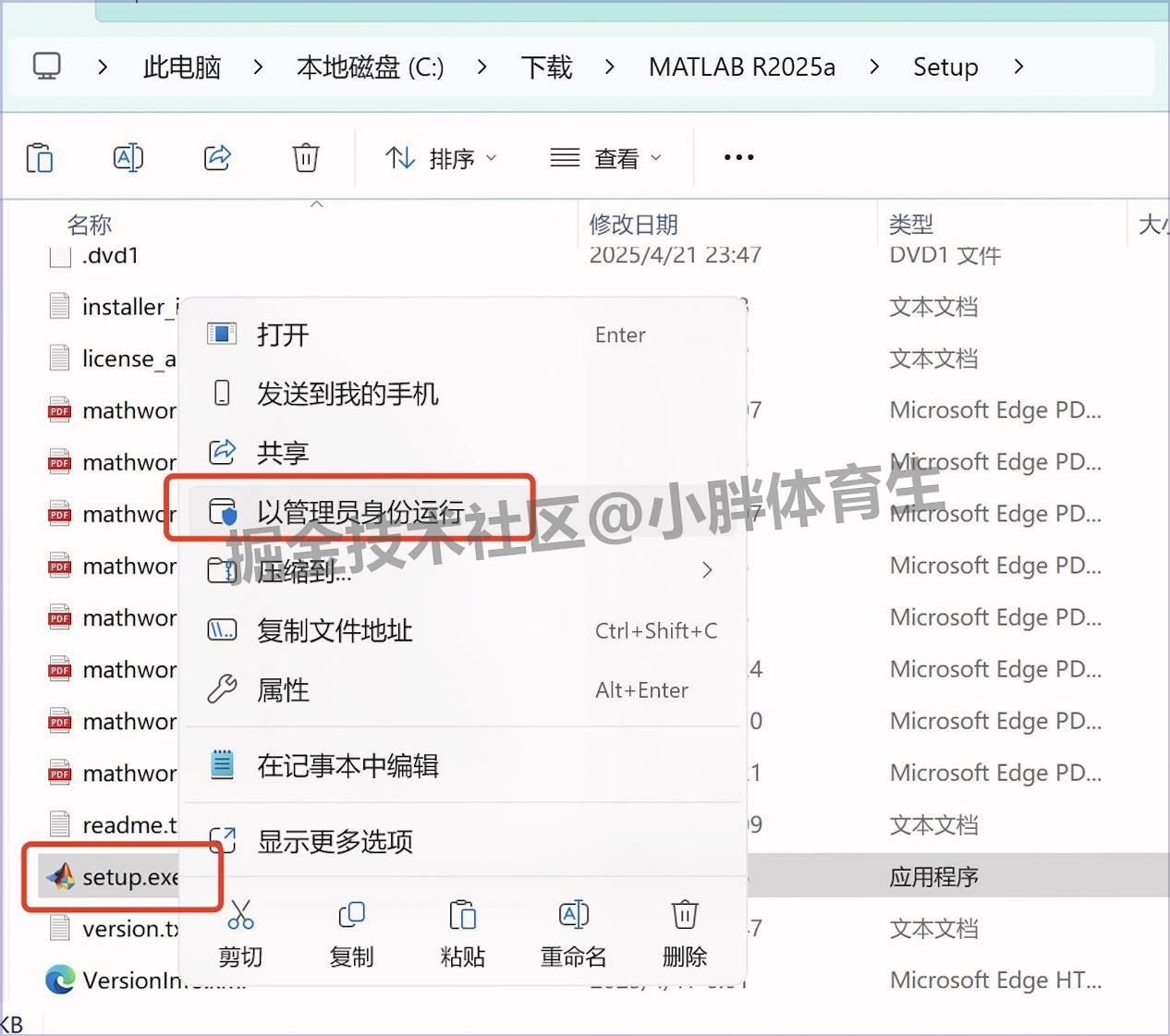Click the Edge HTML file icon near VersionInfo

59,980
